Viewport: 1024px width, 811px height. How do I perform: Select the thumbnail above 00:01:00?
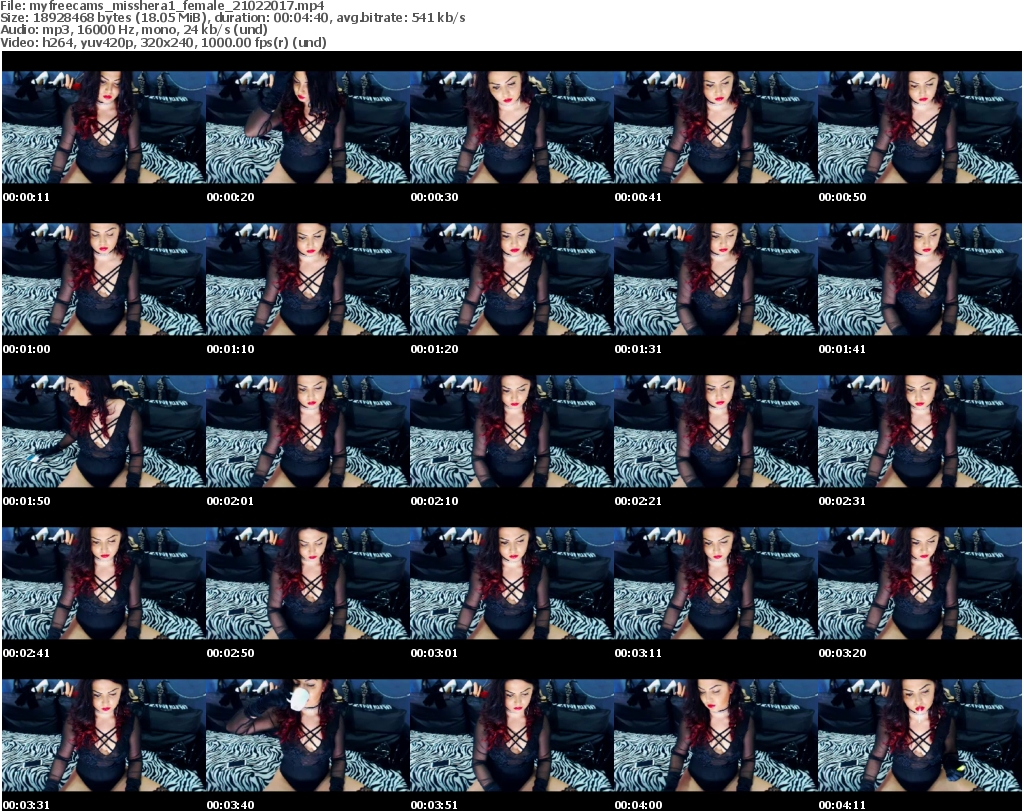pos(104,279)
